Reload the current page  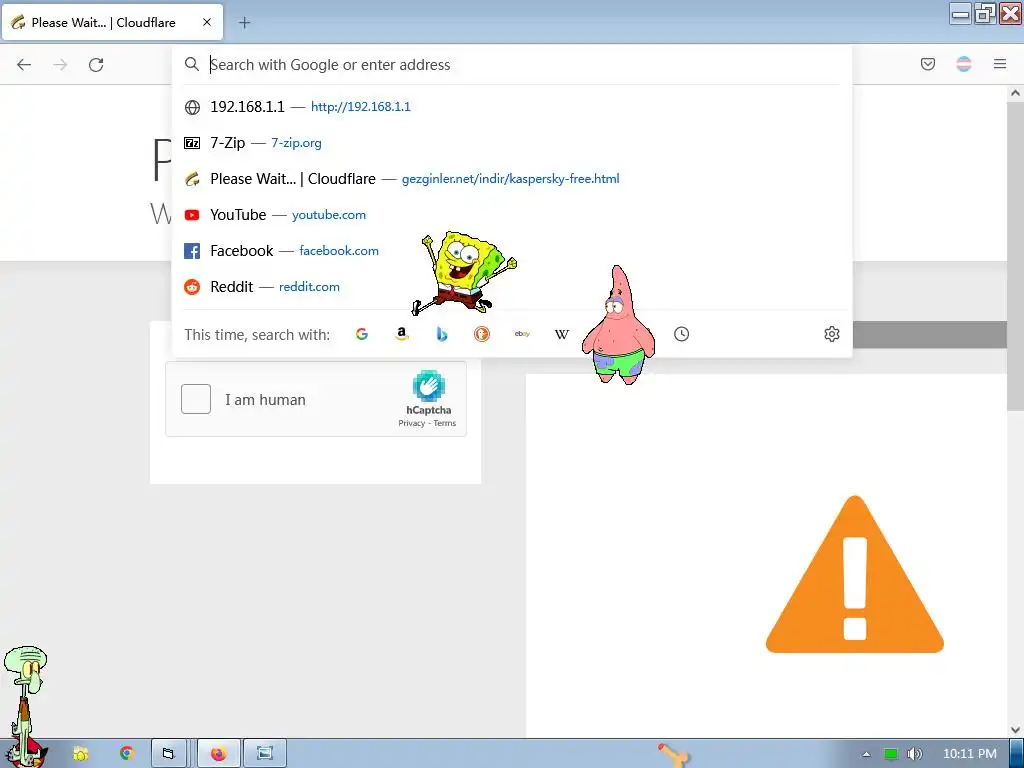click(x=96, y=64)
